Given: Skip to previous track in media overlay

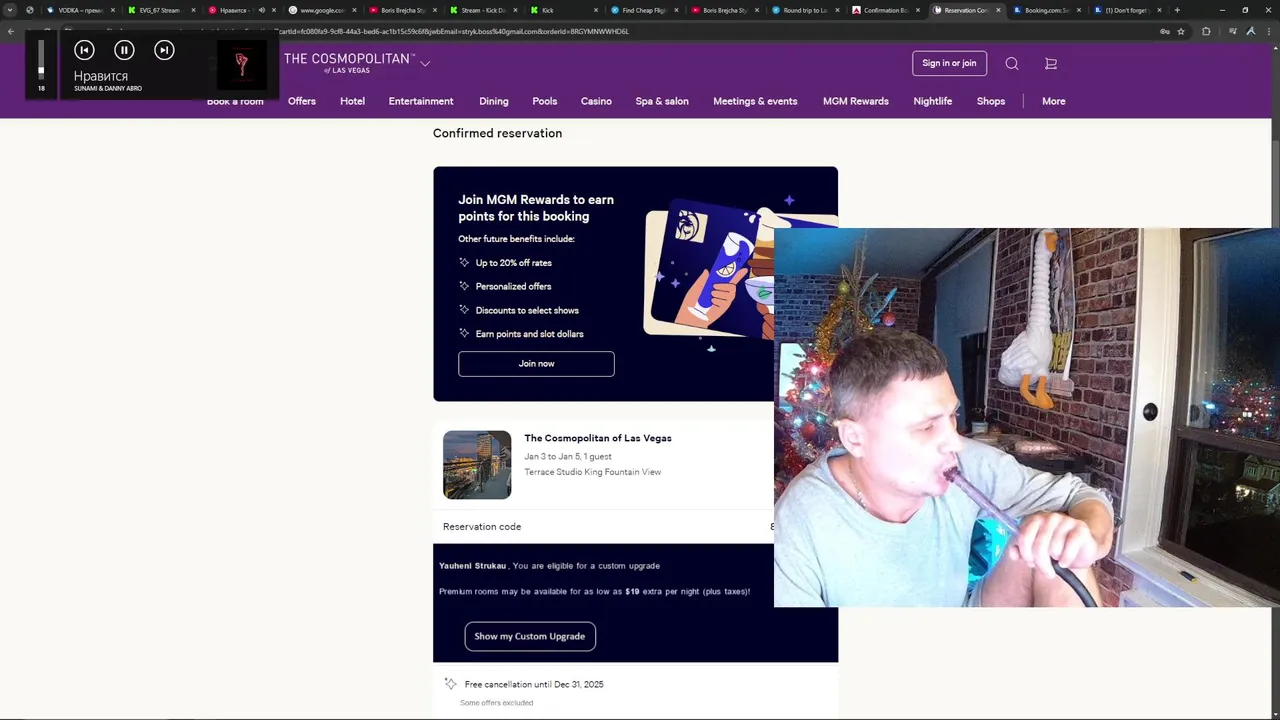Looking at the screenshot, I should (84, 50).
